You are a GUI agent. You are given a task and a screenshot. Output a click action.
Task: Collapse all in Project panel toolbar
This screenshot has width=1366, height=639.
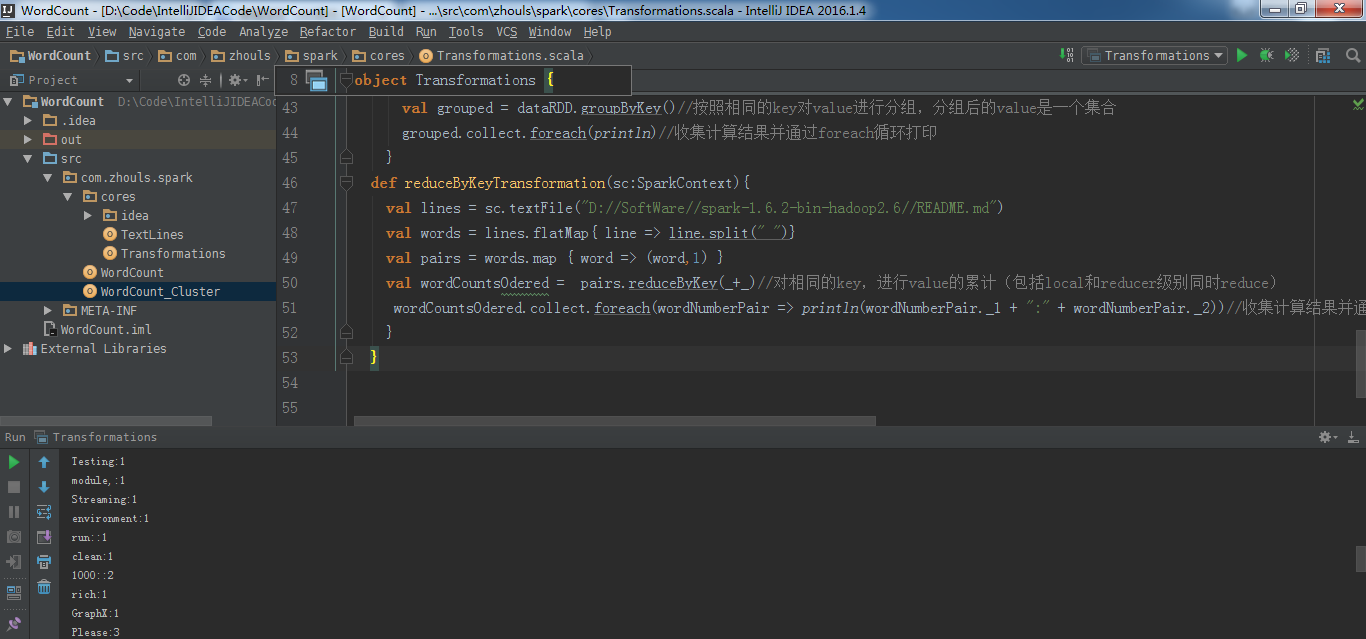click(206, 80)
